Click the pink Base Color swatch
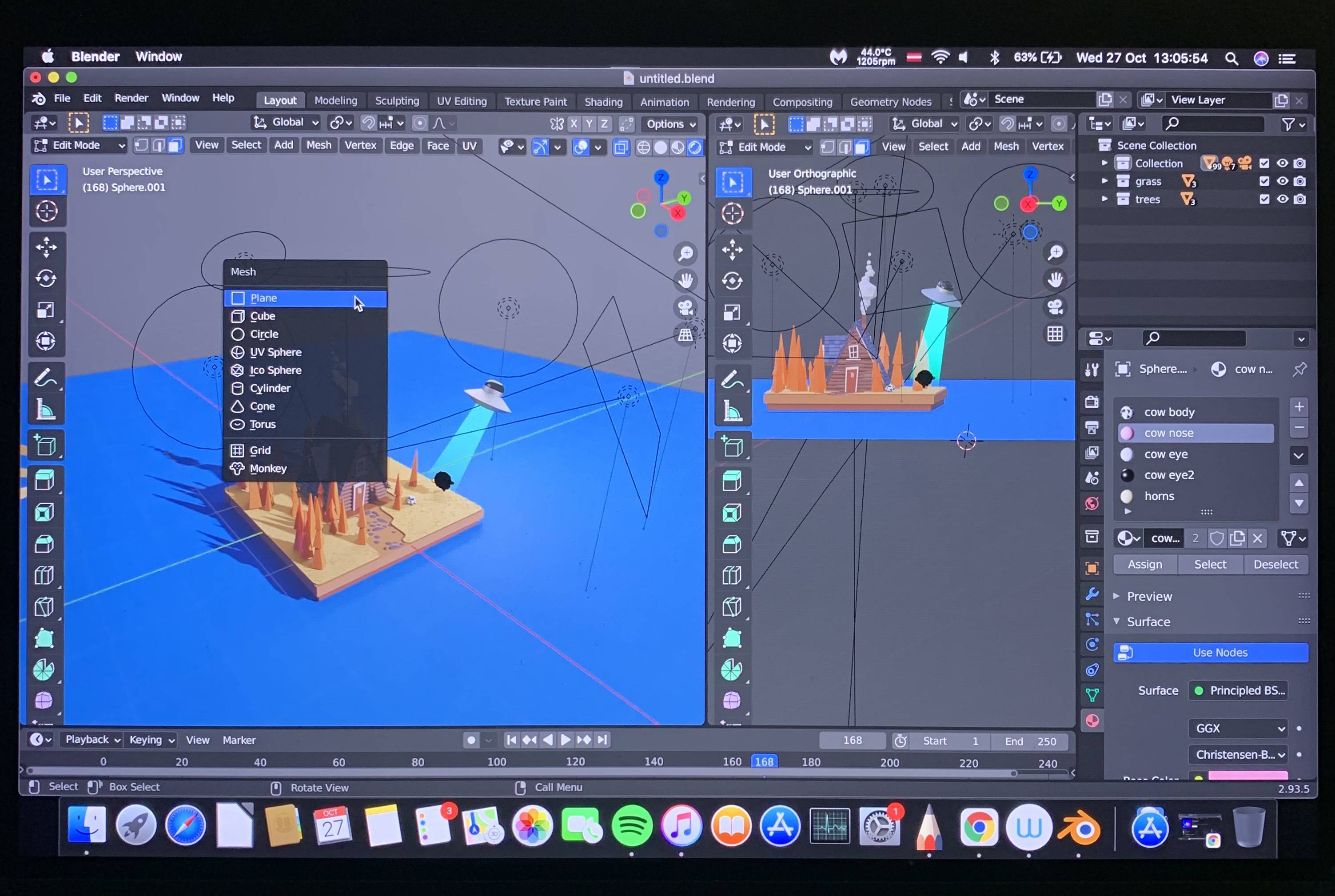1335x896 pixels. coord(1247,776)
